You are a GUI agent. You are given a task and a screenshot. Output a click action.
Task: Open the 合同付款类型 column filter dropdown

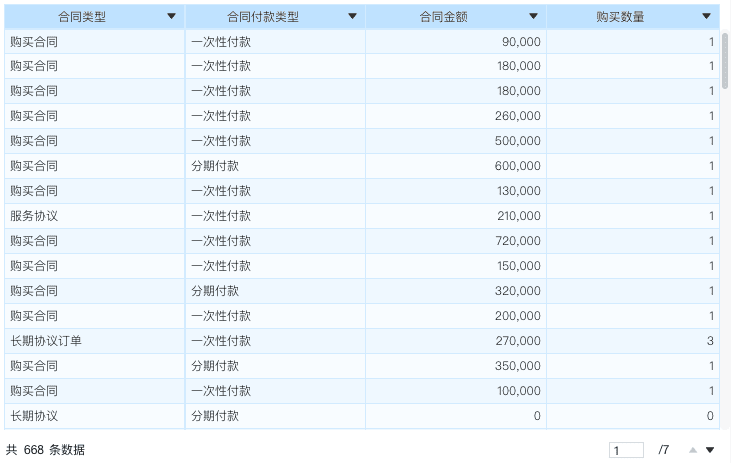pyautogui.click(x=352, y=16)
